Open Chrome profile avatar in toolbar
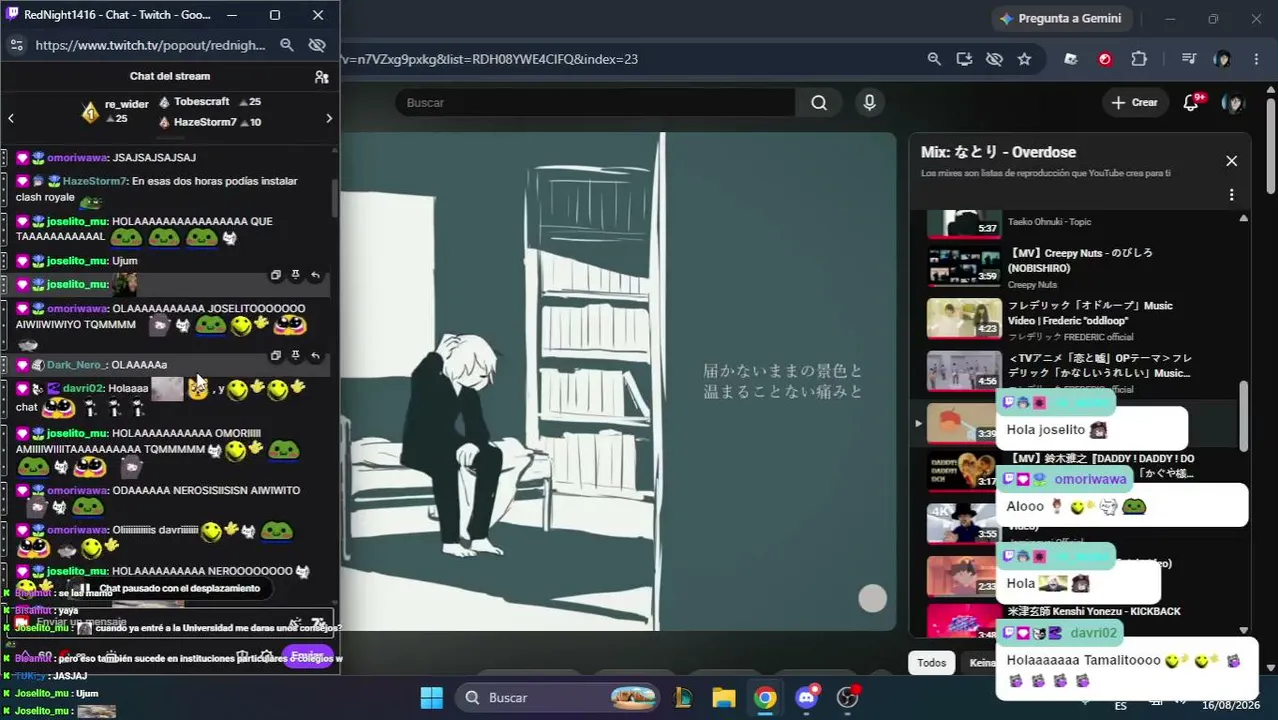1278x720 pixels. tap(1222, 59)
